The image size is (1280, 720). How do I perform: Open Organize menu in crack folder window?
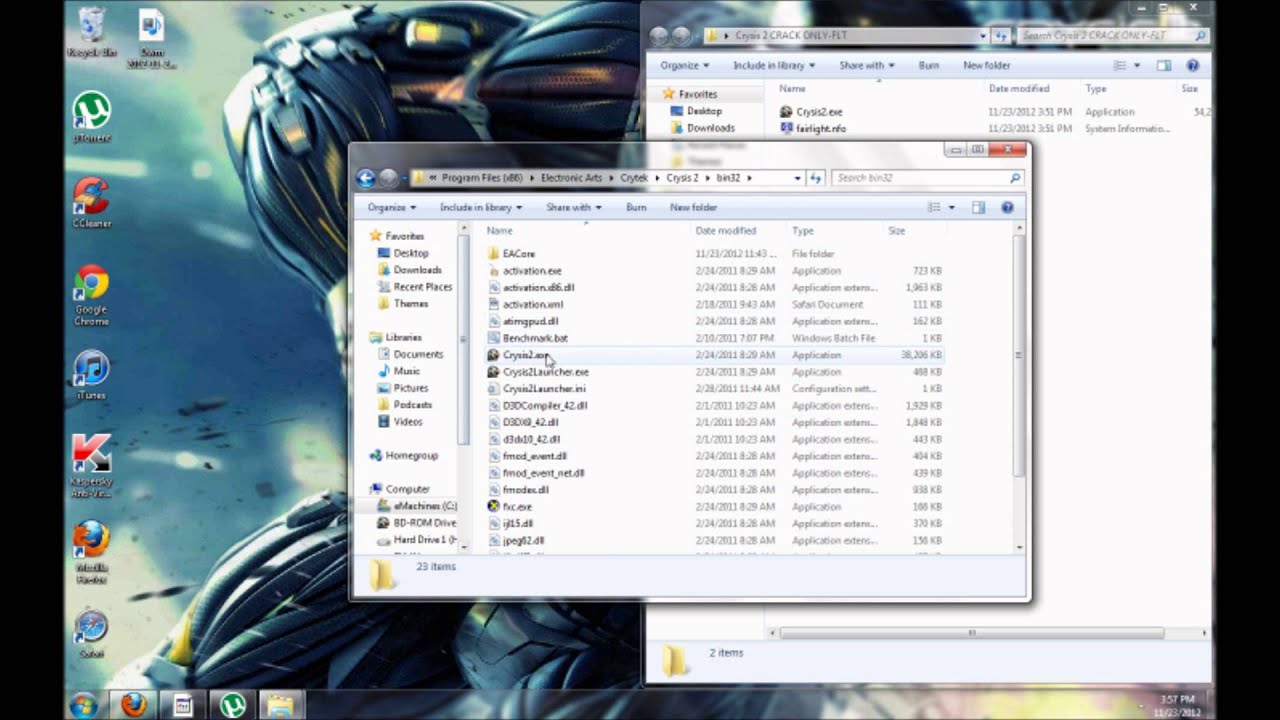685,65
